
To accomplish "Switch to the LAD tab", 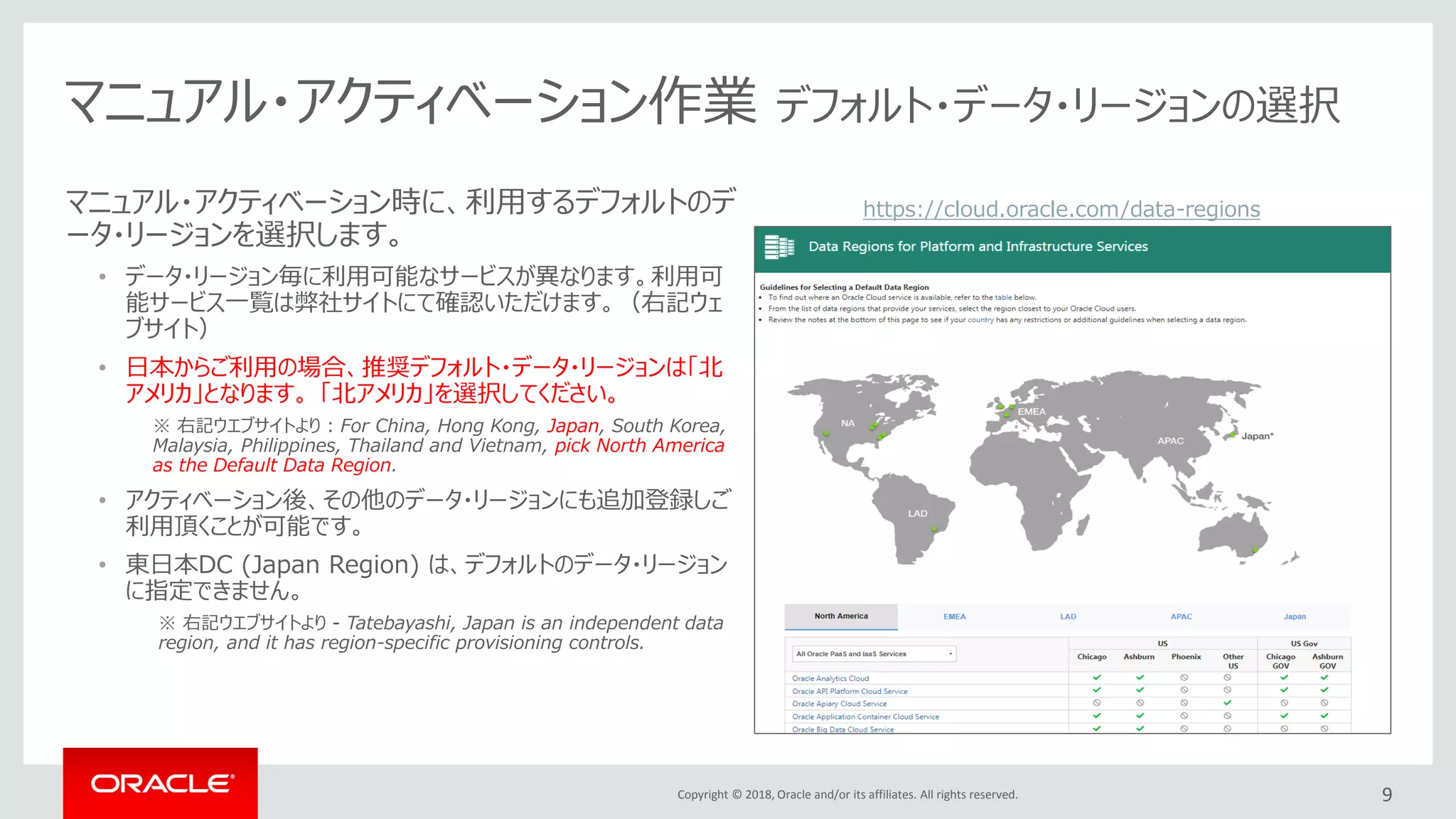I will (1068, 616).
